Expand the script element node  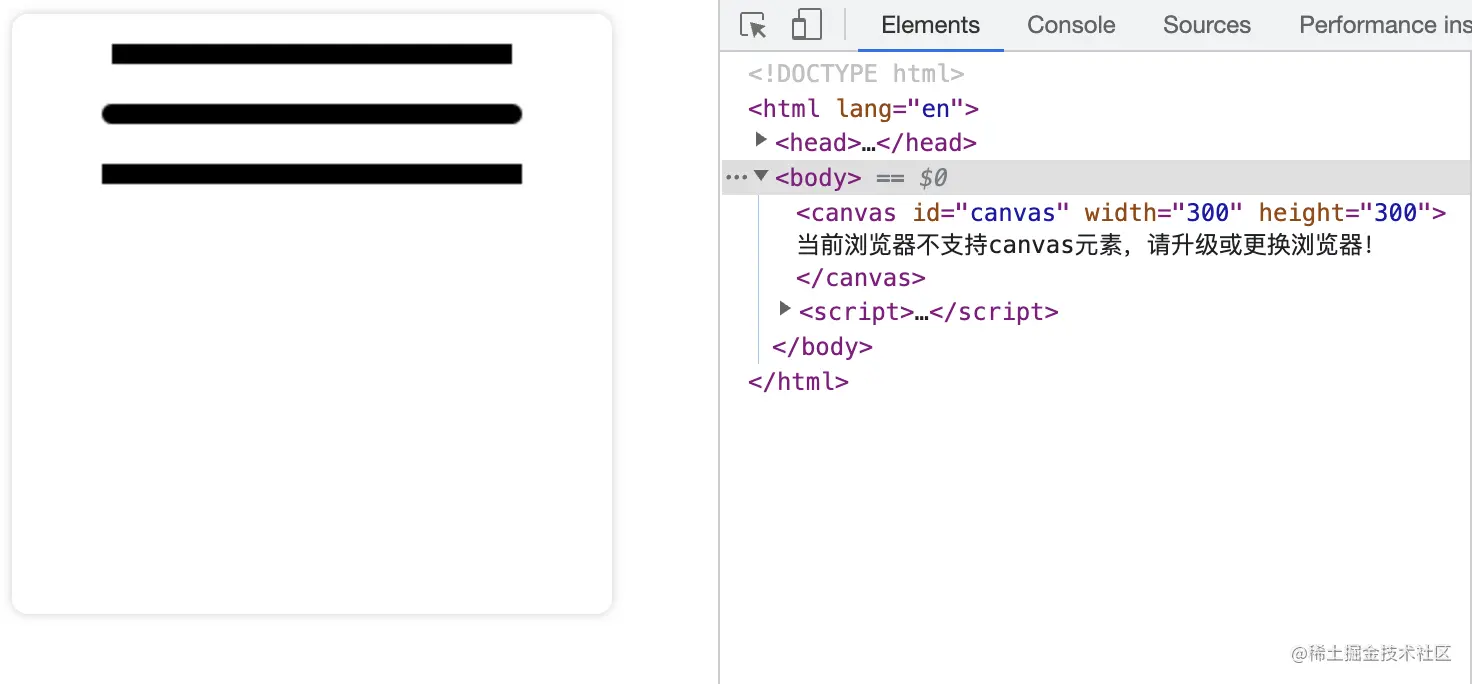785,308
